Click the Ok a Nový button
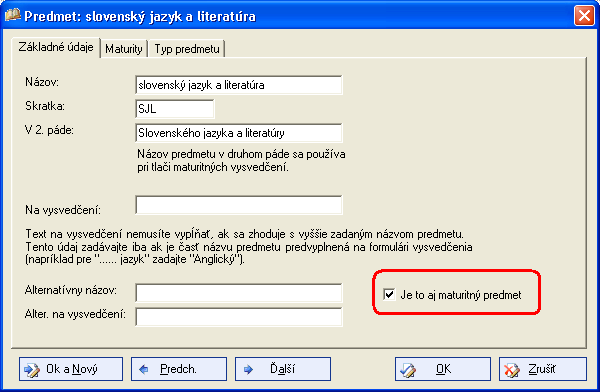This screenshot has width=600, height=392. [x=71, y=369]
